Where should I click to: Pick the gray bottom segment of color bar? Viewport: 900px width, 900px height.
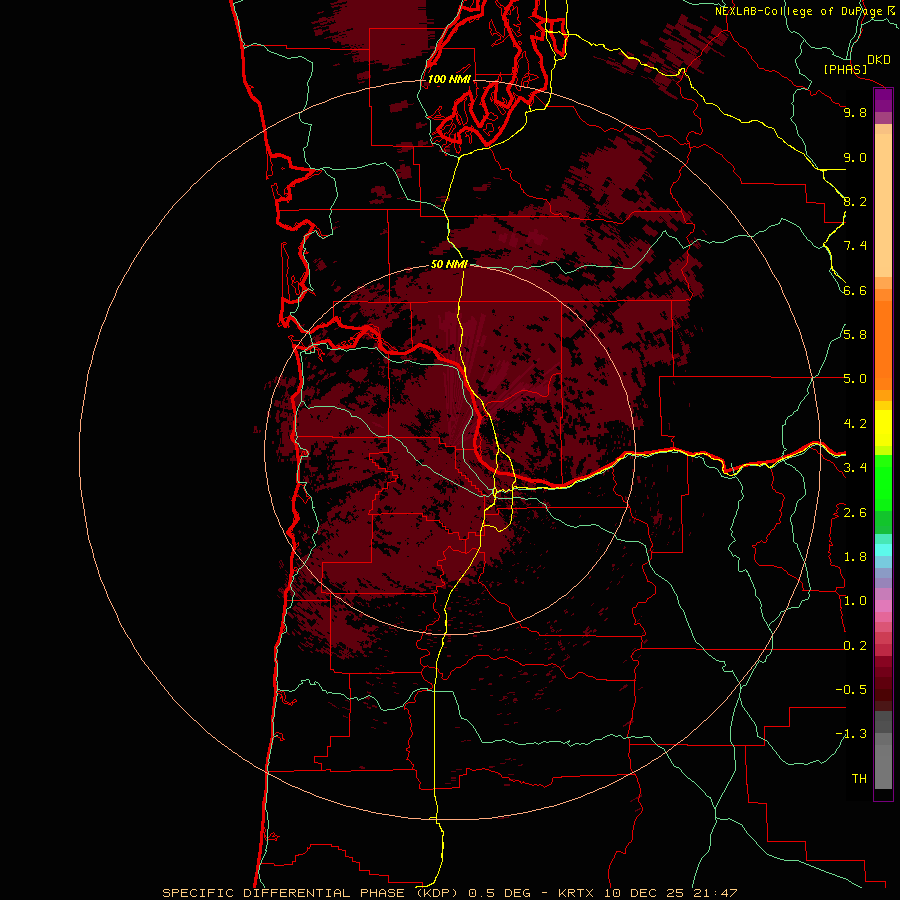pos(883,763)
